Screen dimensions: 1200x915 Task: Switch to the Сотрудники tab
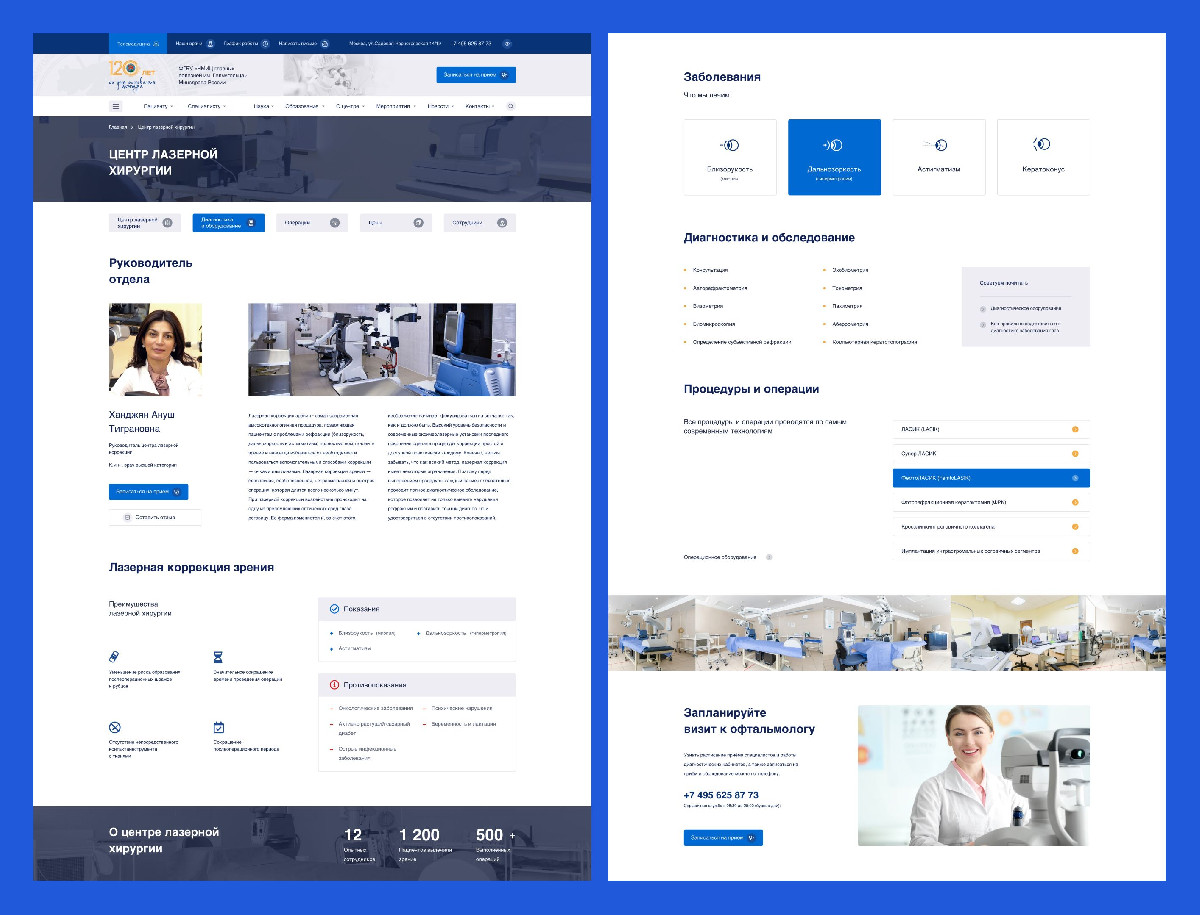click(x=479, y=223)
